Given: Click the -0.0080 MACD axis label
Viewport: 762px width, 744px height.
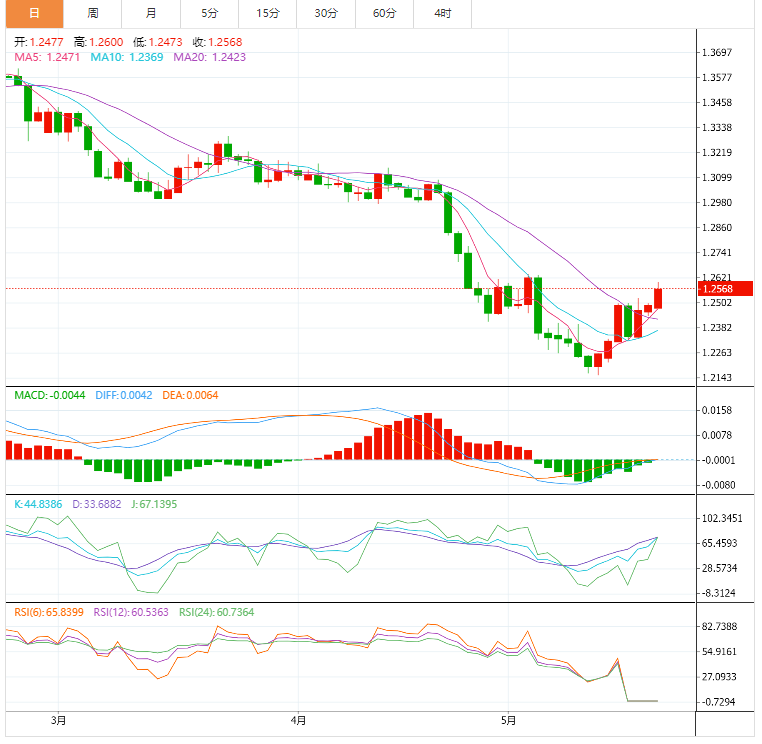Looking at the screenshot, I should pos(718,485).
